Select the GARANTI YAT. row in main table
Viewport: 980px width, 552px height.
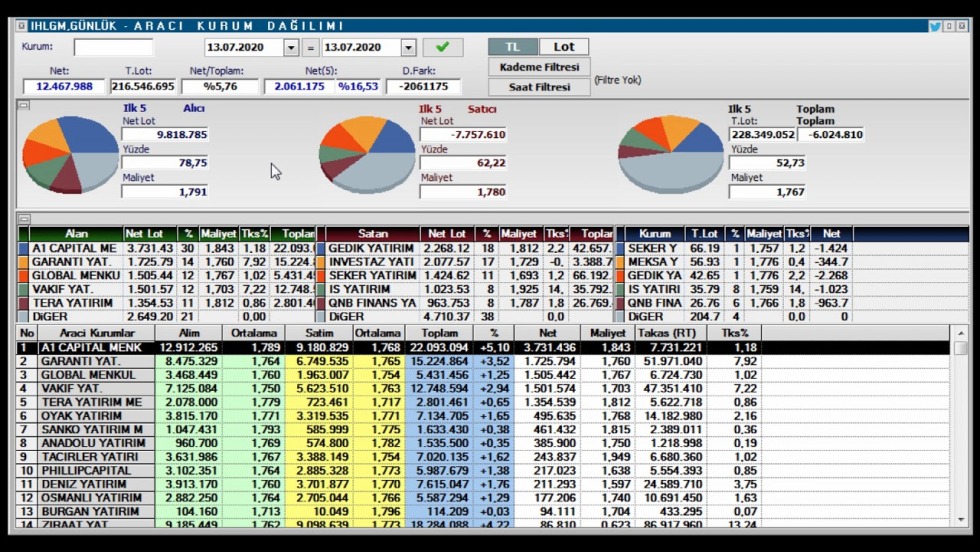(80, 362)
